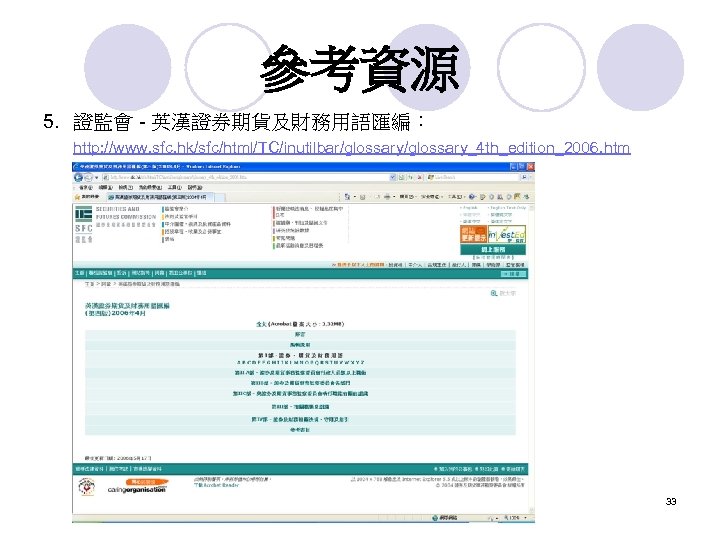720x540 pixels.
Task: Open the 序言 preface link
Action: tap(300, 335)
